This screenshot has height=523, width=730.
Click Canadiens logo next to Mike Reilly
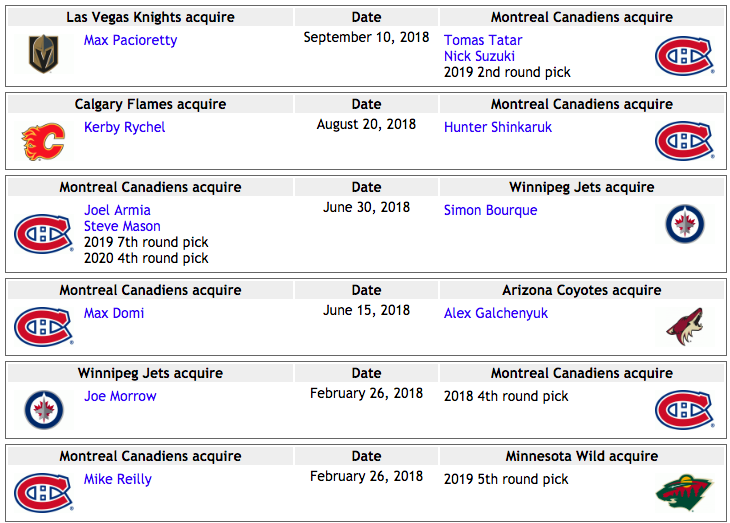(43, 493)
